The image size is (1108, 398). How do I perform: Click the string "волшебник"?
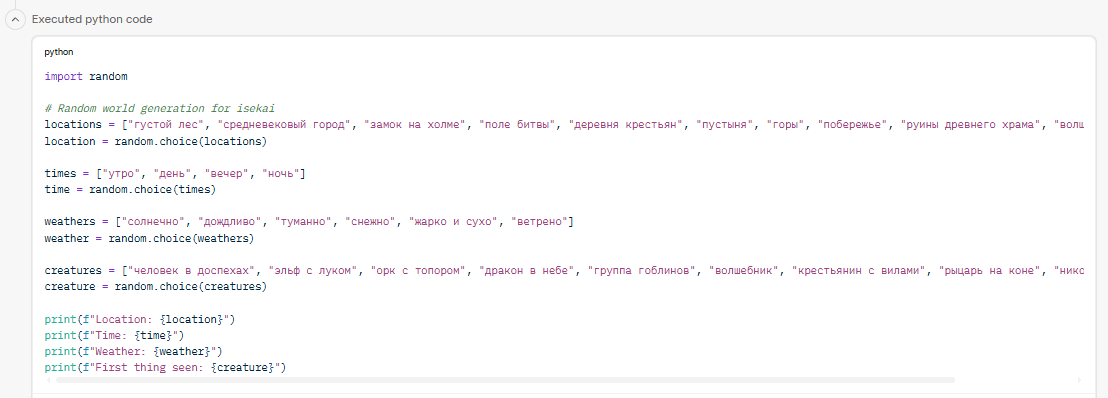coord(744,271)
